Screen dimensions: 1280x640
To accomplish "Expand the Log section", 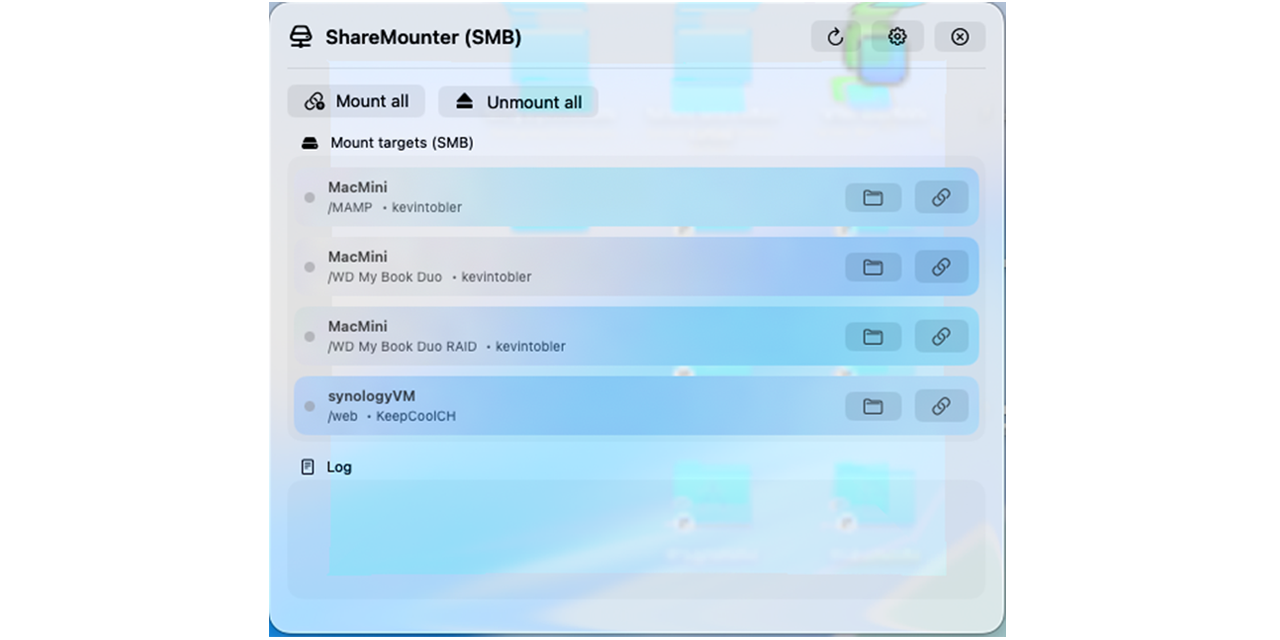I will pyautogui.click(x=338, y=466).
